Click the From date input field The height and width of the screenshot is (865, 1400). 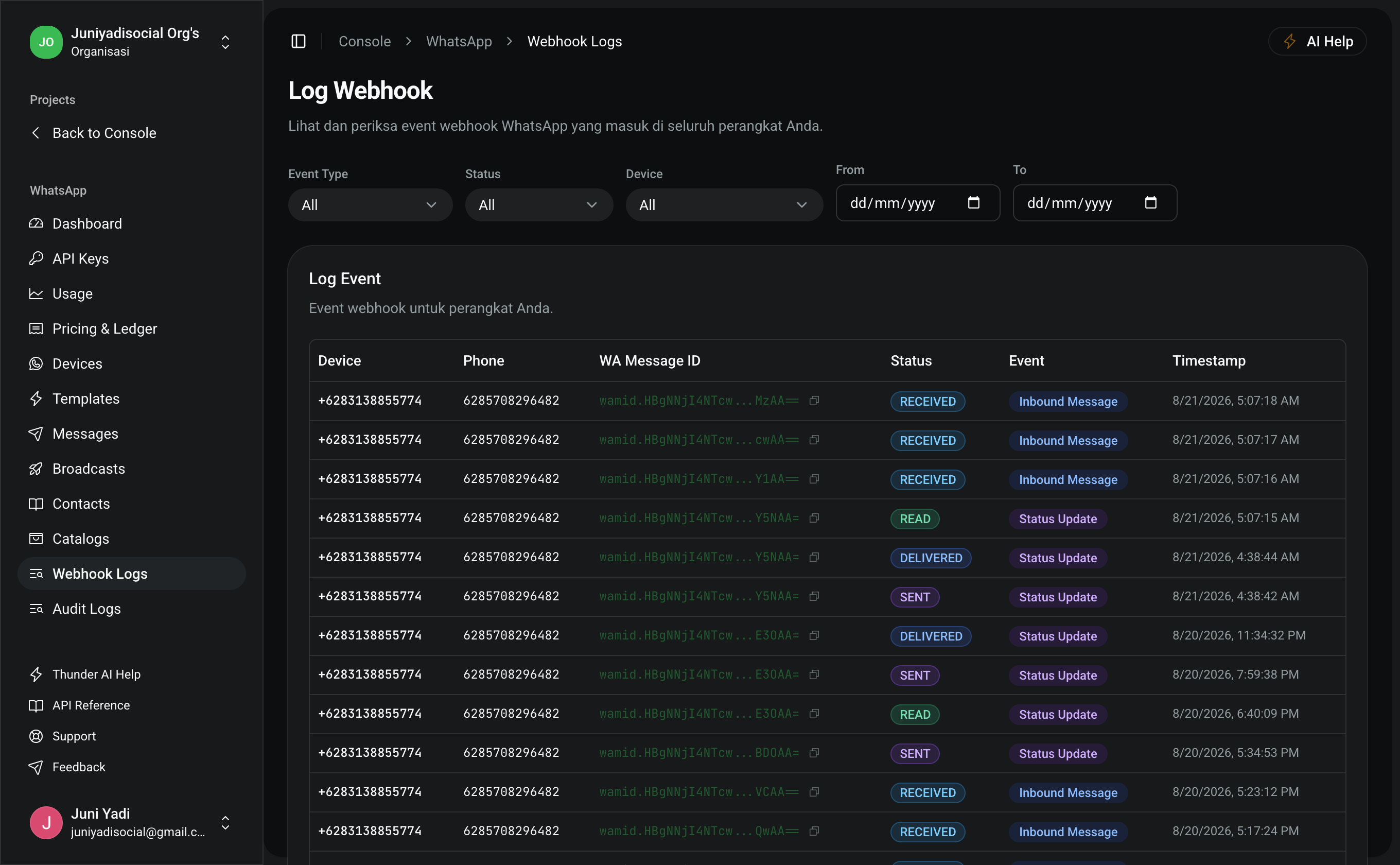918,202
